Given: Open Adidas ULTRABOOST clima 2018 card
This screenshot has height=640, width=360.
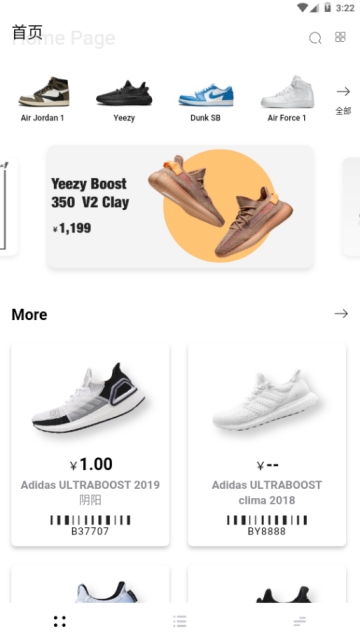Looking at the screenshot, I should (267, 444).
